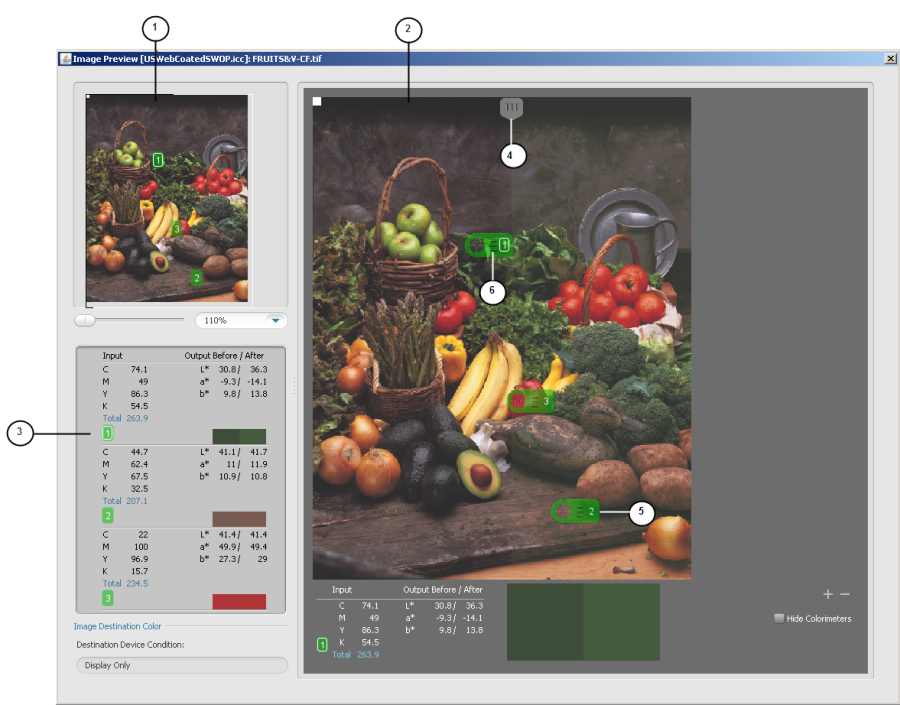This screenshot has width=900, height=705.
Task: Enable the Hide Colorimeters checkbox
Action: 780,618
